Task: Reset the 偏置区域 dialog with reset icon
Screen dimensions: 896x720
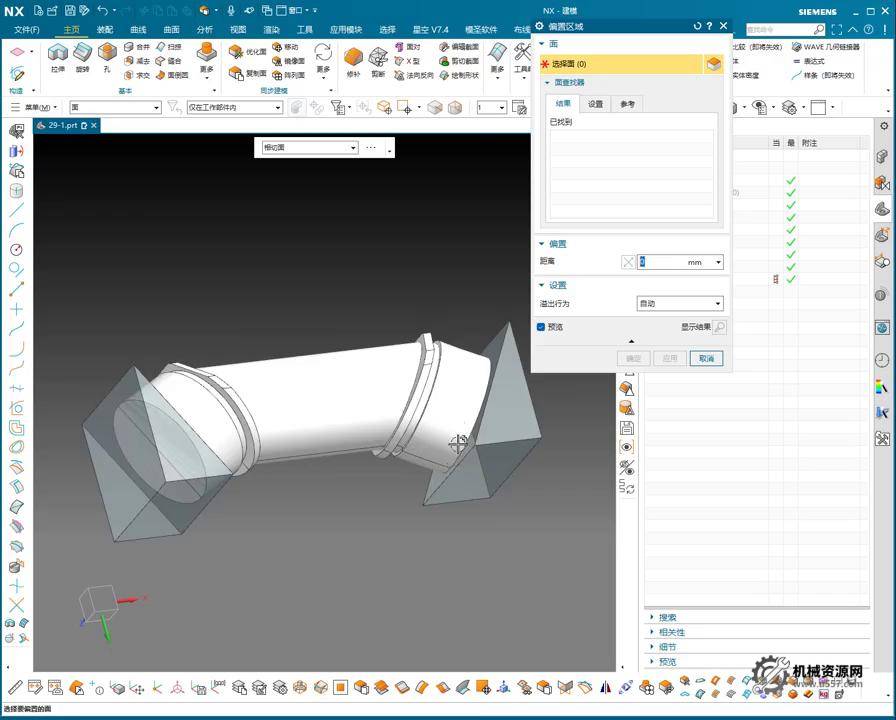Action: pyautogui.click(x=697, y=26)
